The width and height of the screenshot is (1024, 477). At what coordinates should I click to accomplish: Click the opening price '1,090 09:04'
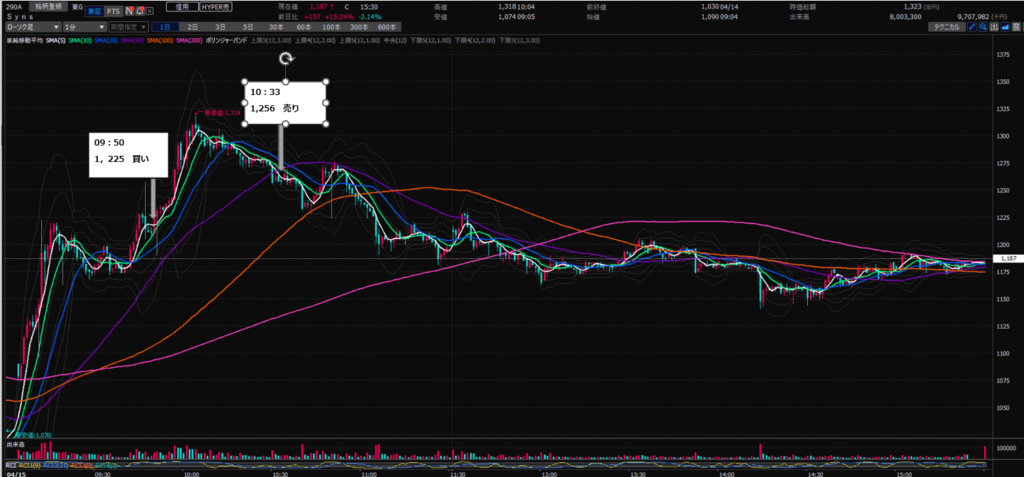point(720,16)
